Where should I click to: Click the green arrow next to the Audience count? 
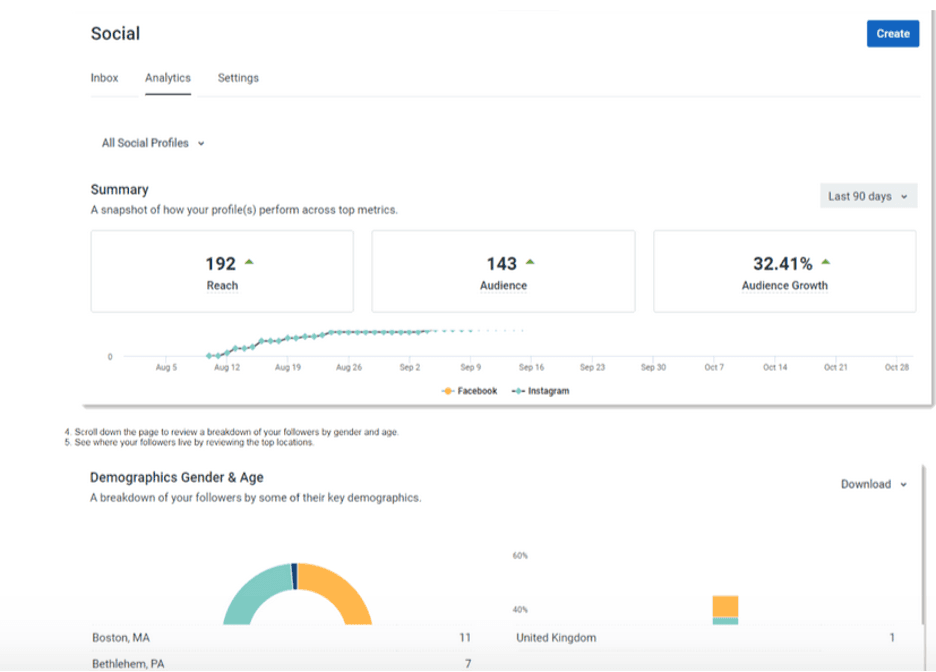pos(529,262)
